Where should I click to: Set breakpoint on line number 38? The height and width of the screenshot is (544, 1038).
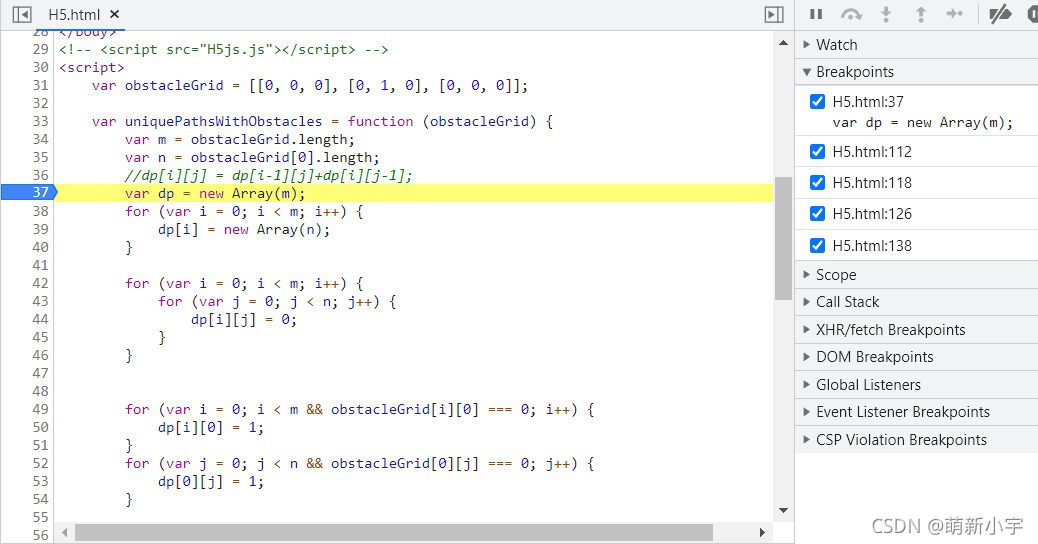click(x=40, y=211)
